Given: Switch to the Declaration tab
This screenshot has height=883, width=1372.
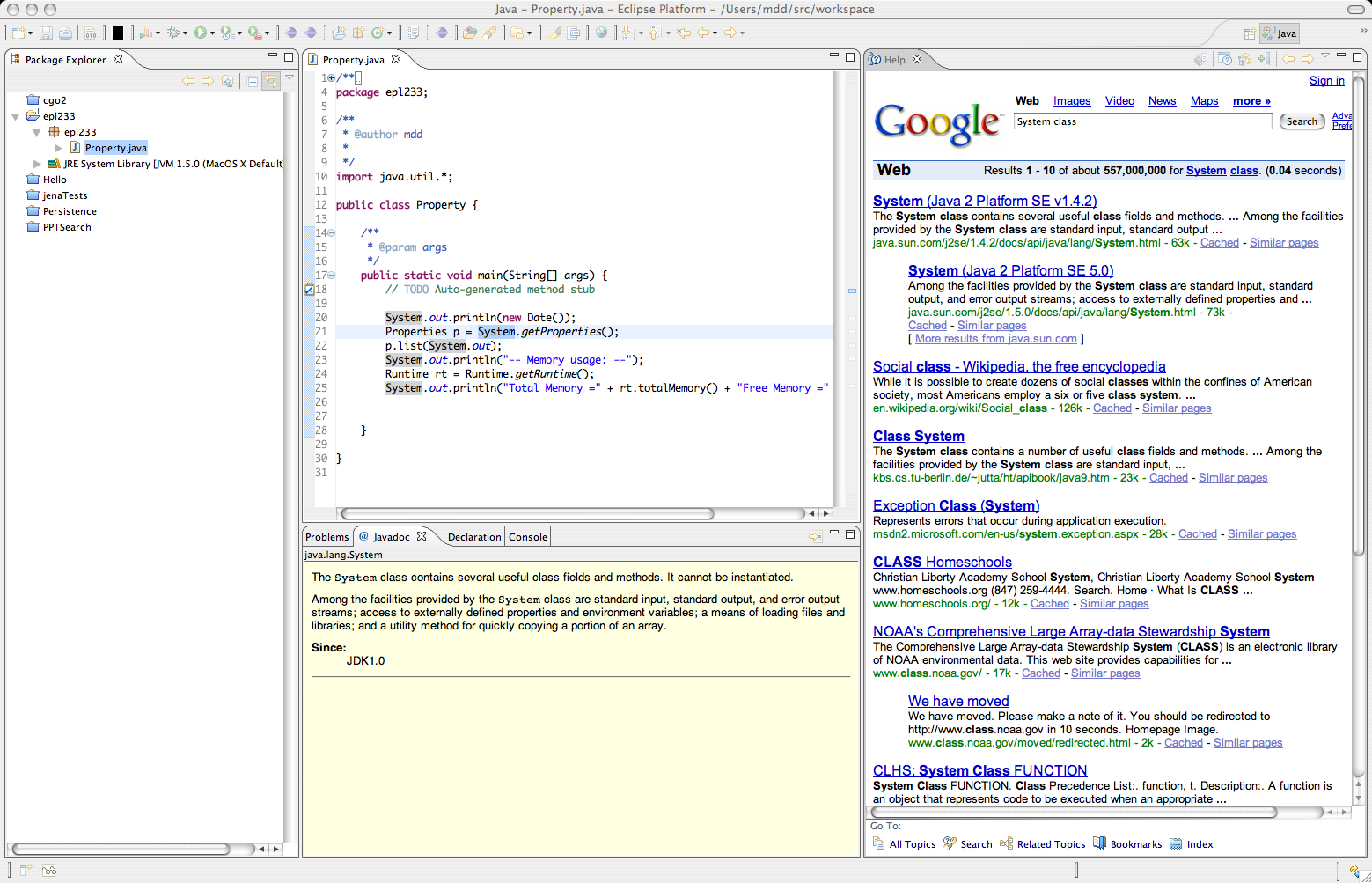Looking at the screenshot, I should point(474,537).
